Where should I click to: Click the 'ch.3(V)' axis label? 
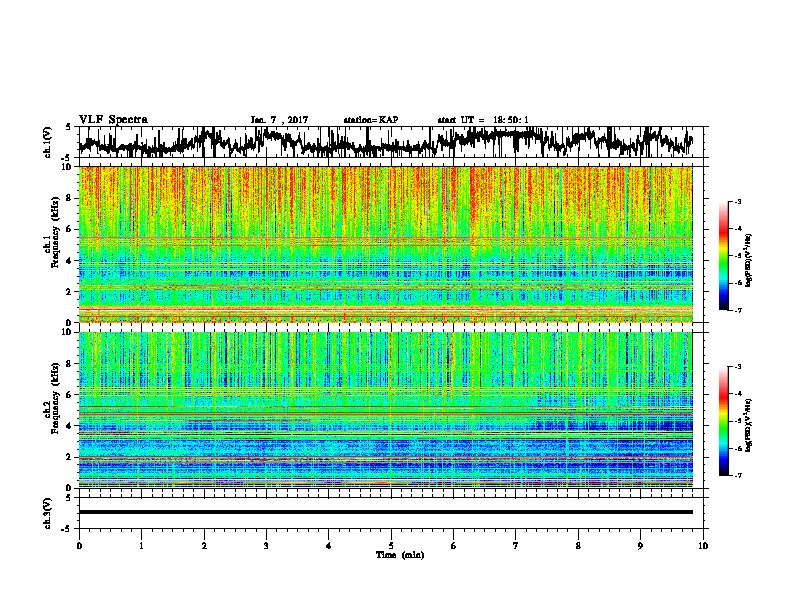click(x=48, y=514)
